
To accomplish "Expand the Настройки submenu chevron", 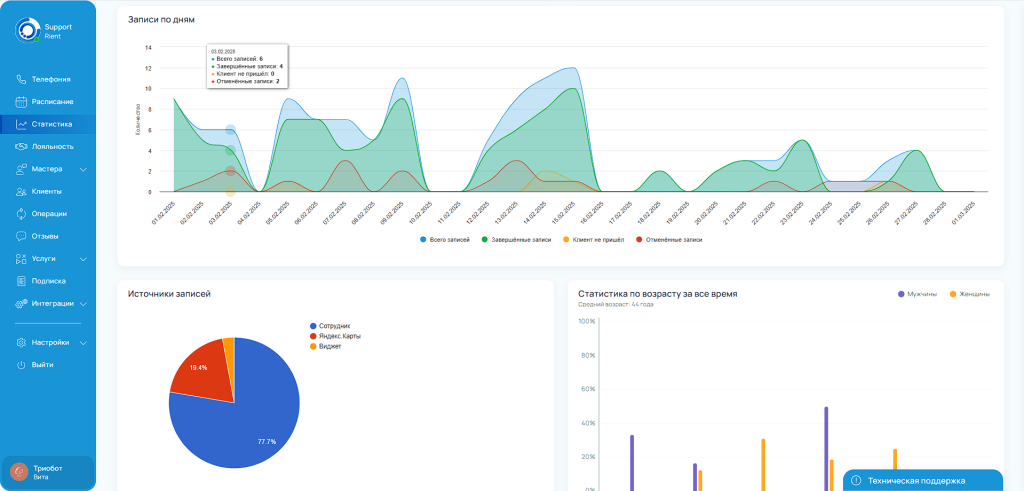I will pyautogui.click(x=83, y=342).
